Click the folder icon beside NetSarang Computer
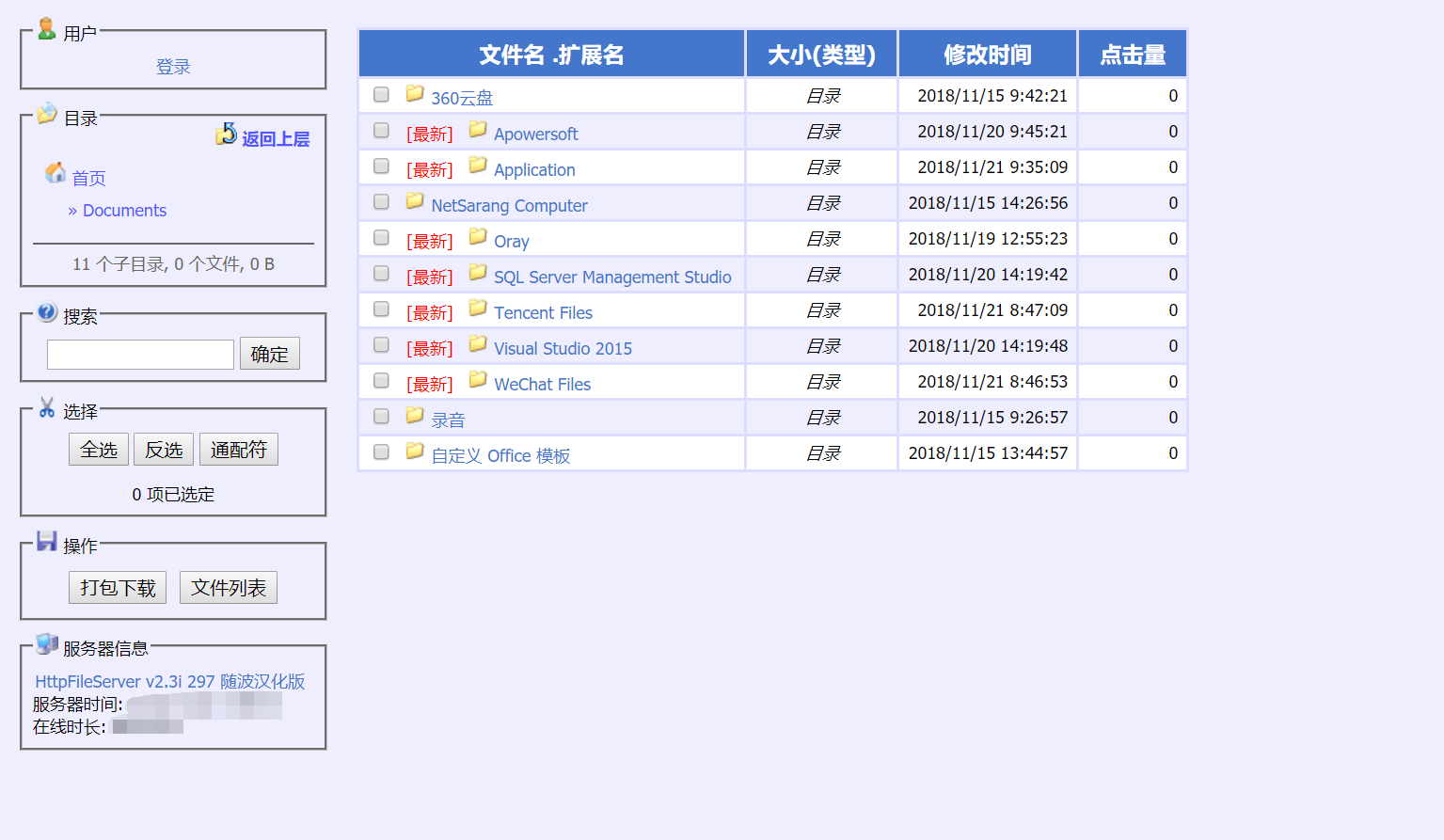The height and width of the screenshot is (840, 1444). point(414,200)
